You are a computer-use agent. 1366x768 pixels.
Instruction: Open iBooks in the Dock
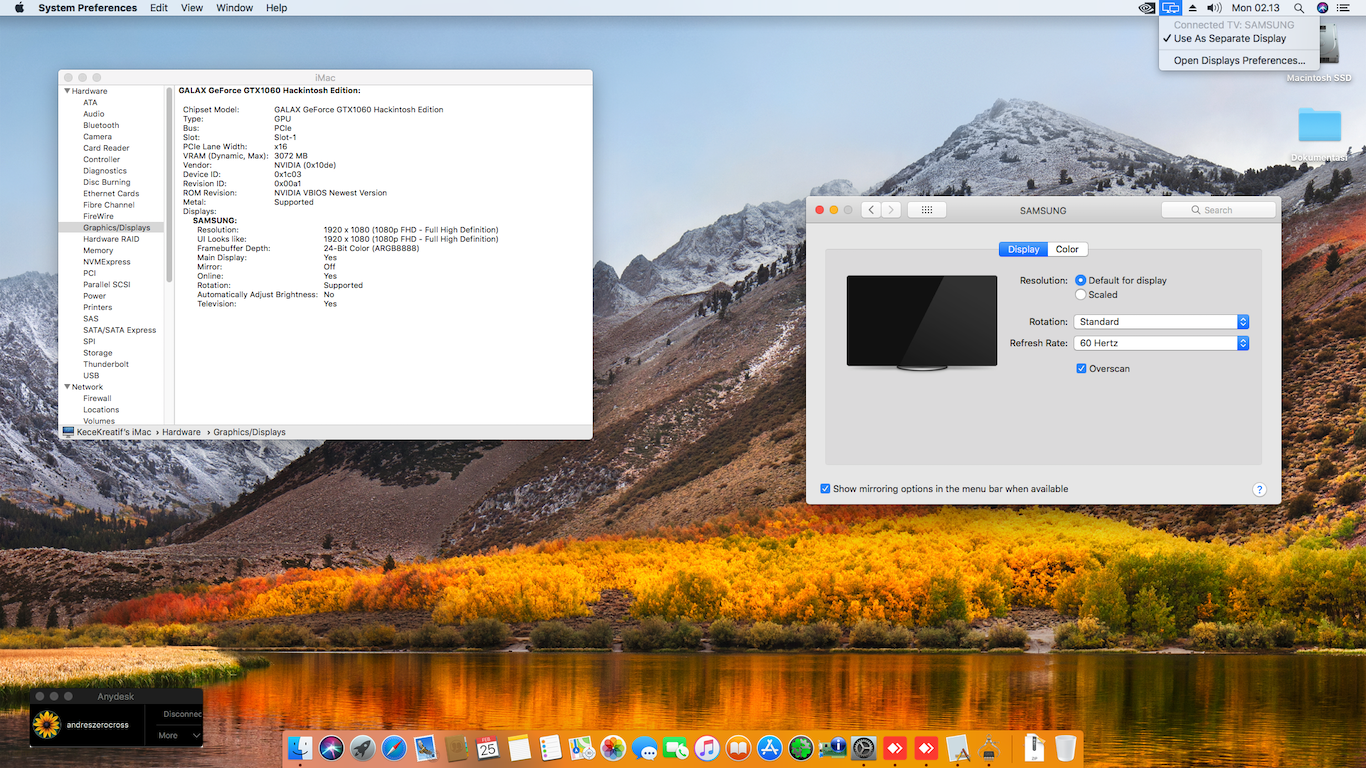738,748
